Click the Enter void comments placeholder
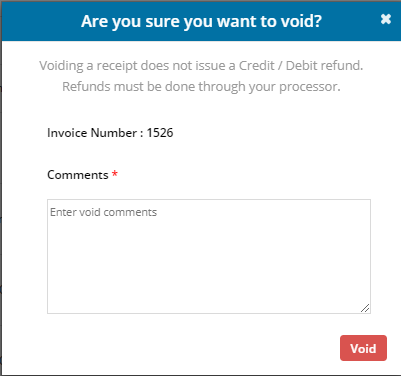Viewport: 401px width, 376px height. pos(103,212)
